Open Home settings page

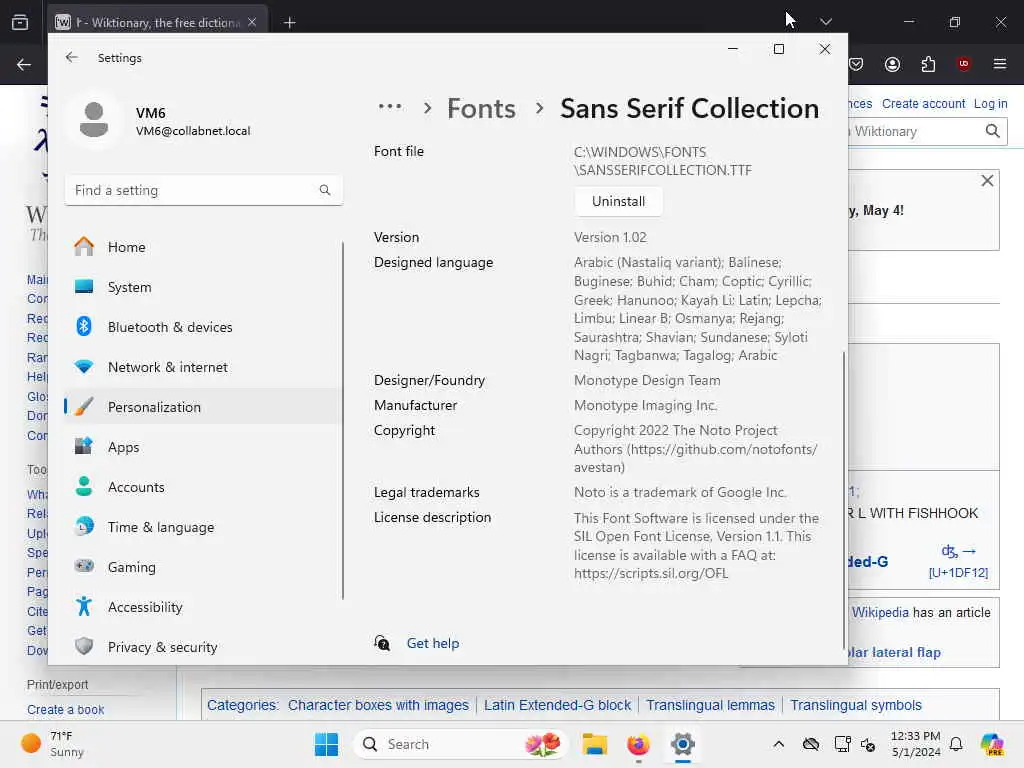pos(203,247)
